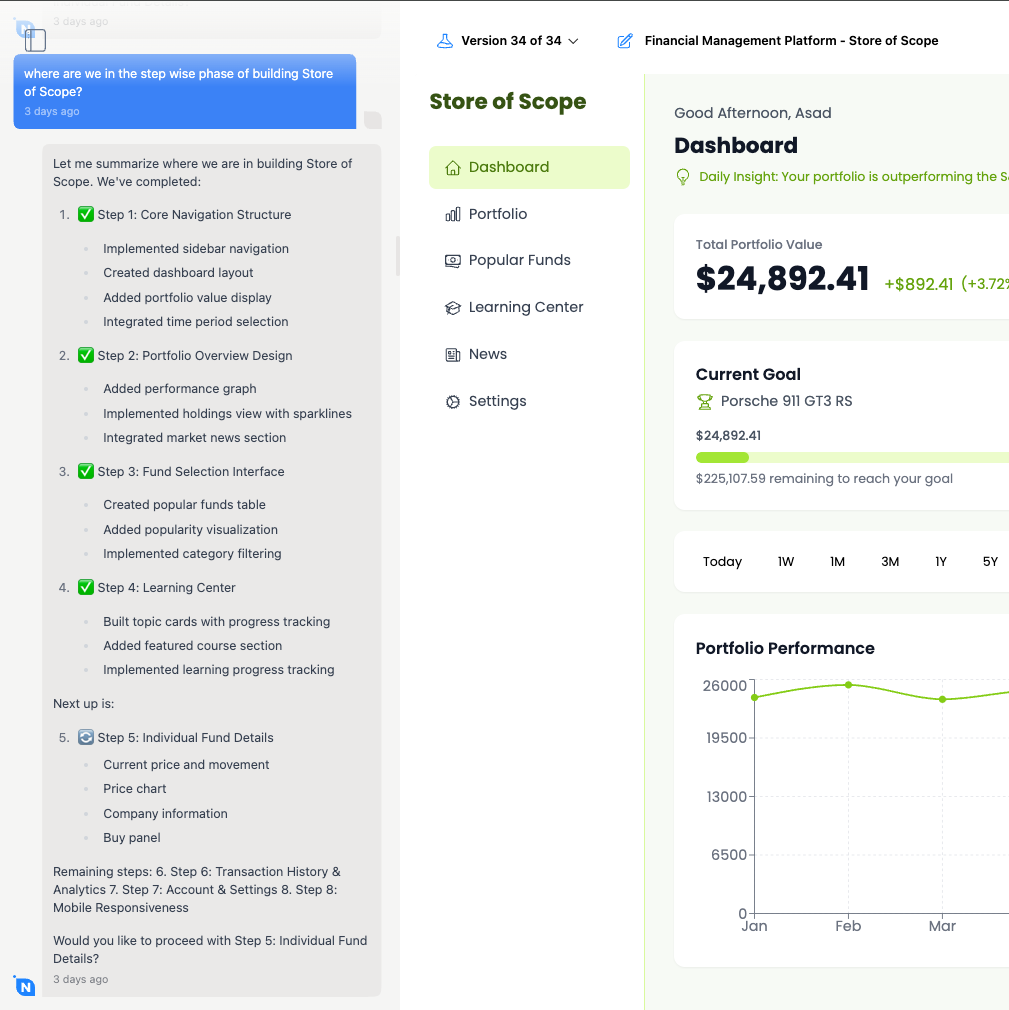Click the chat panel scrollbar handle

[398, 256]
